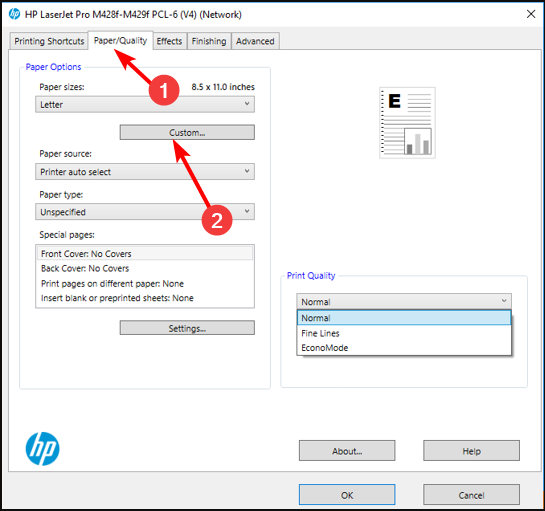
Task: Close the printer properties dialog
Action: click(531, 14)
